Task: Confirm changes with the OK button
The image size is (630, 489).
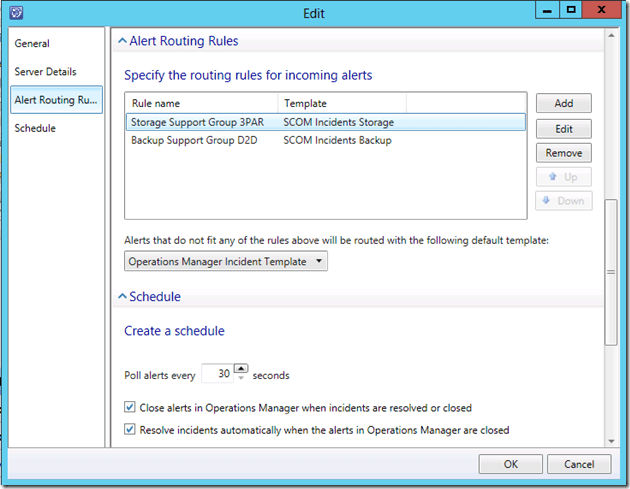Action: tap(510, 464)
